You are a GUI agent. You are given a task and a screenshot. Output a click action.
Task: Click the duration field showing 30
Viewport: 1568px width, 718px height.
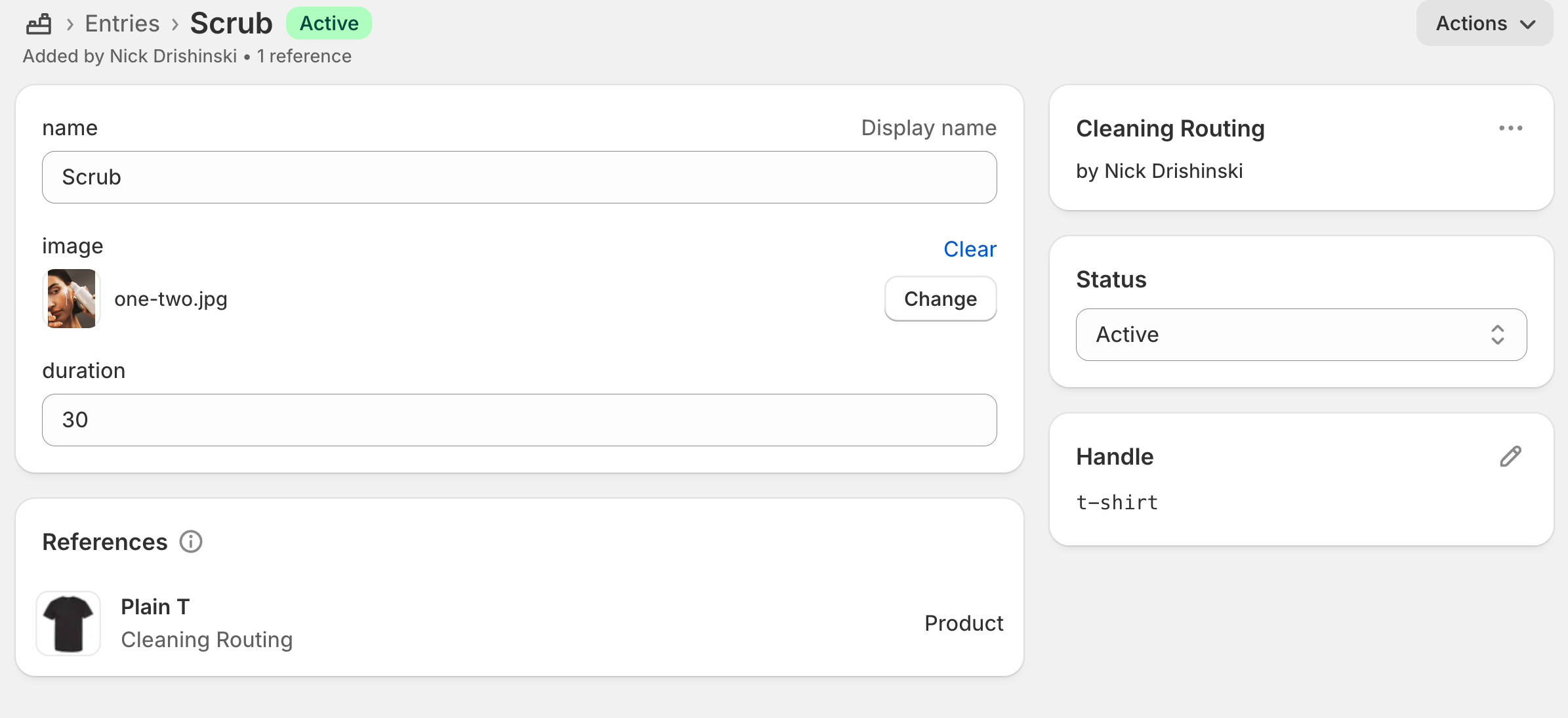click(519, 420)
